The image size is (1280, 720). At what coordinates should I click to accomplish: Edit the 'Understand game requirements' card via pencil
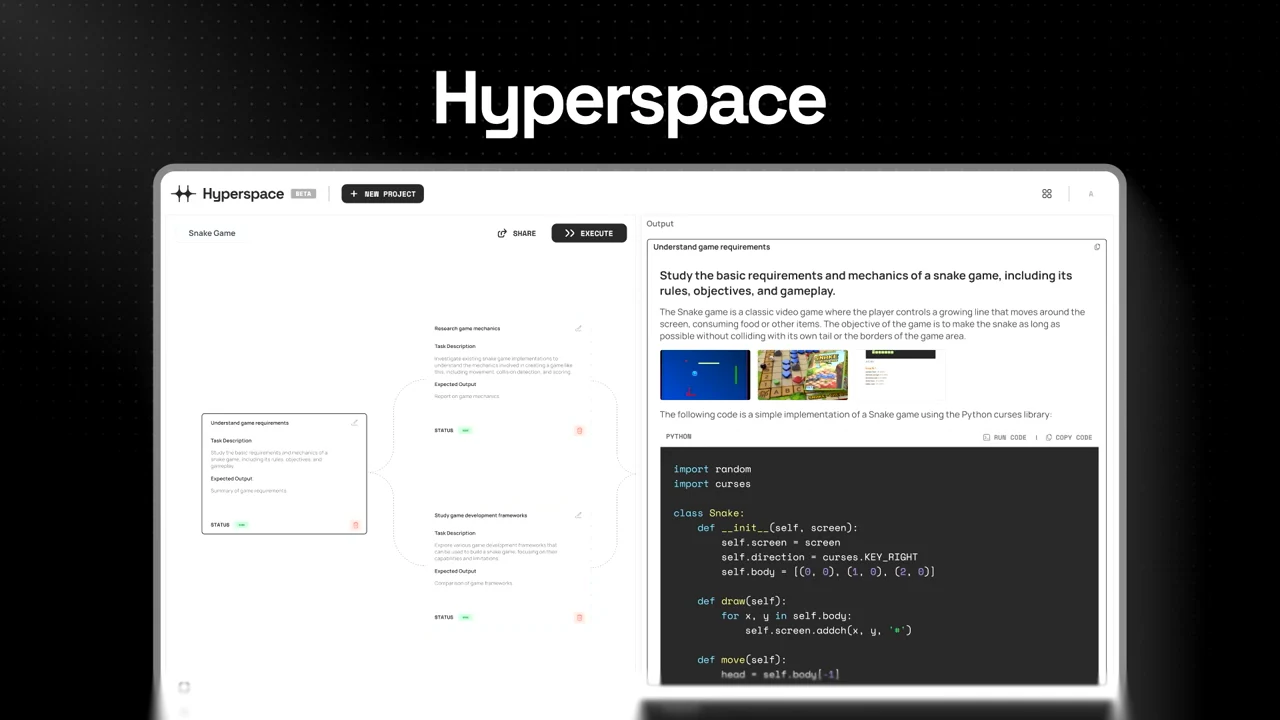(354, 423)
